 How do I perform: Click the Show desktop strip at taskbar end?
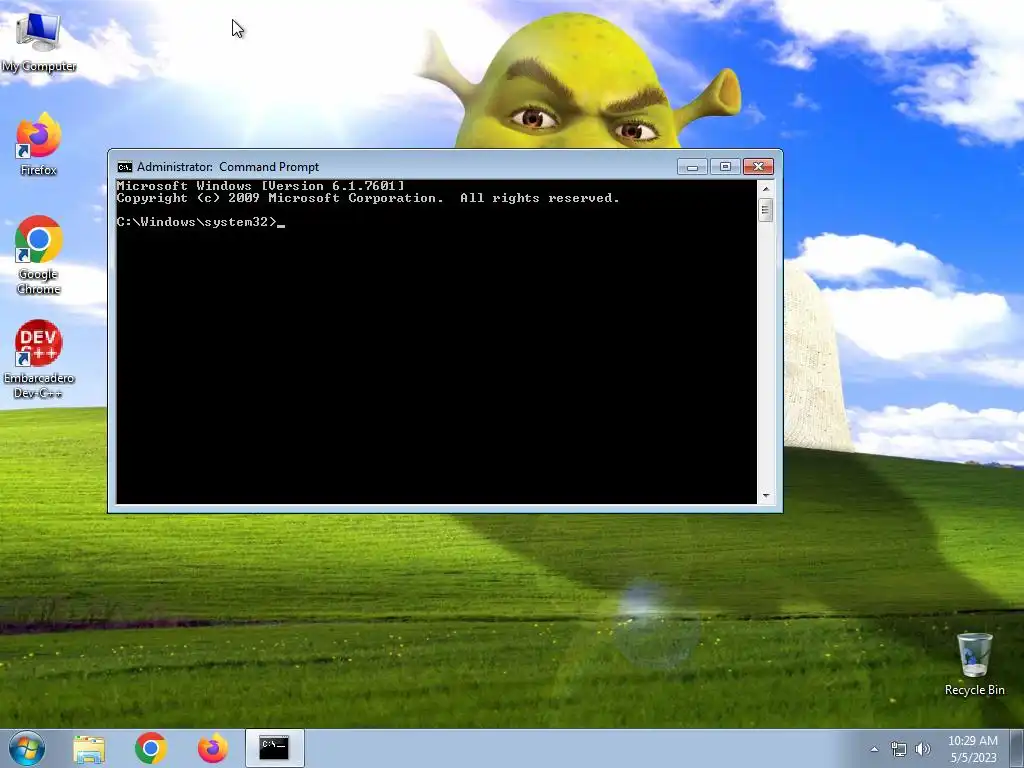[1019, 748]
